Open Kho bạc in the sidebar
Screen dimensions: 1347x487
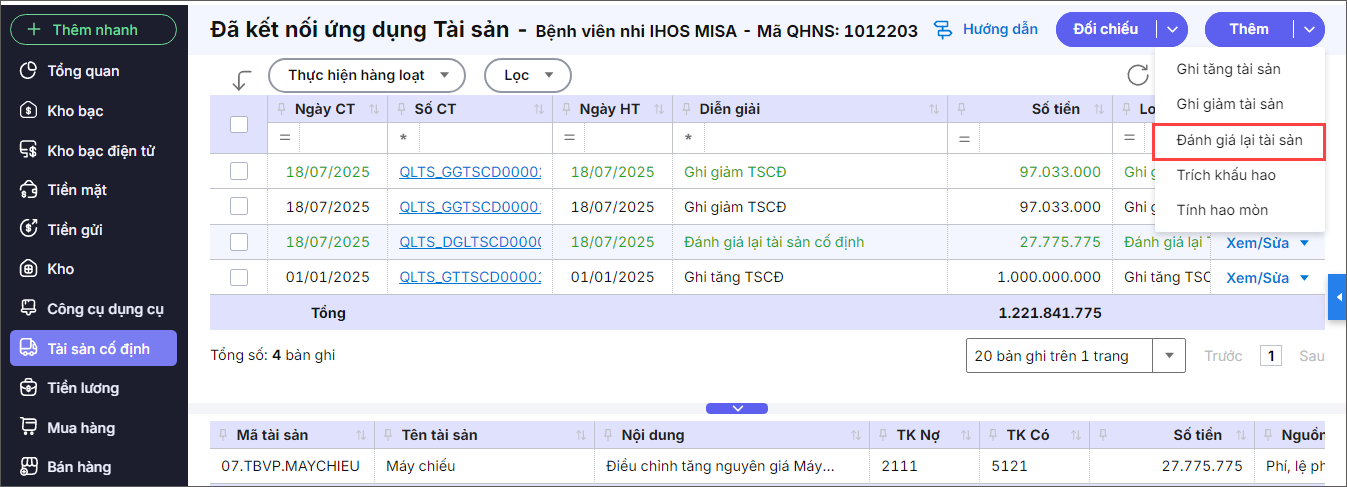(x=75, y=111)
